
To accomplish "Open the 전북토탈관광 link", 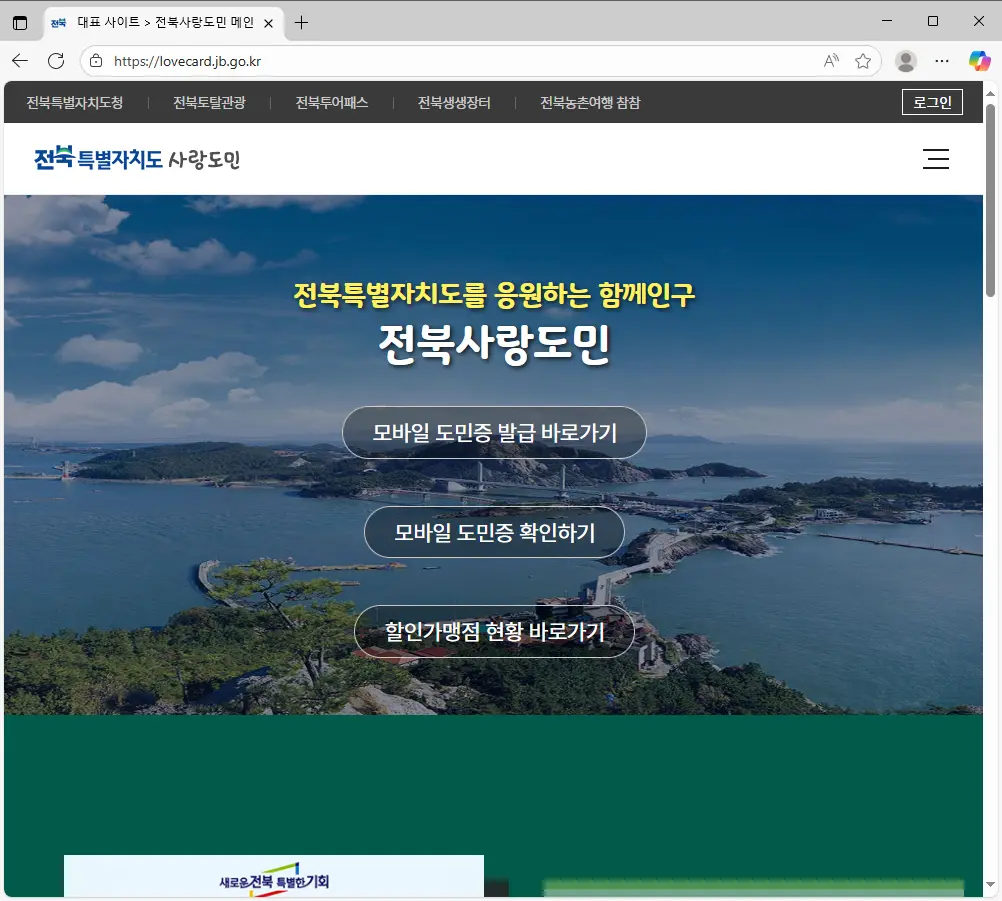I will 210,102.
